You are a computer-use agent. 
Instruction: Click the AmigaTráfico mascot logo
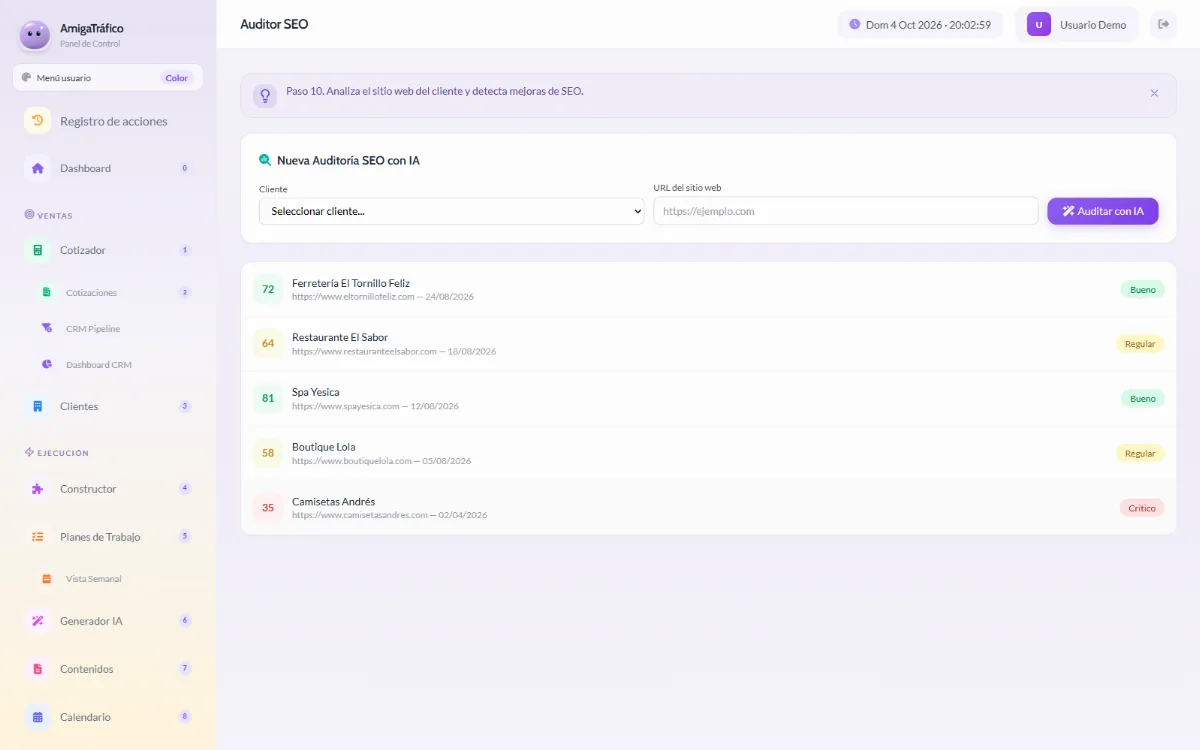(35, 35)
